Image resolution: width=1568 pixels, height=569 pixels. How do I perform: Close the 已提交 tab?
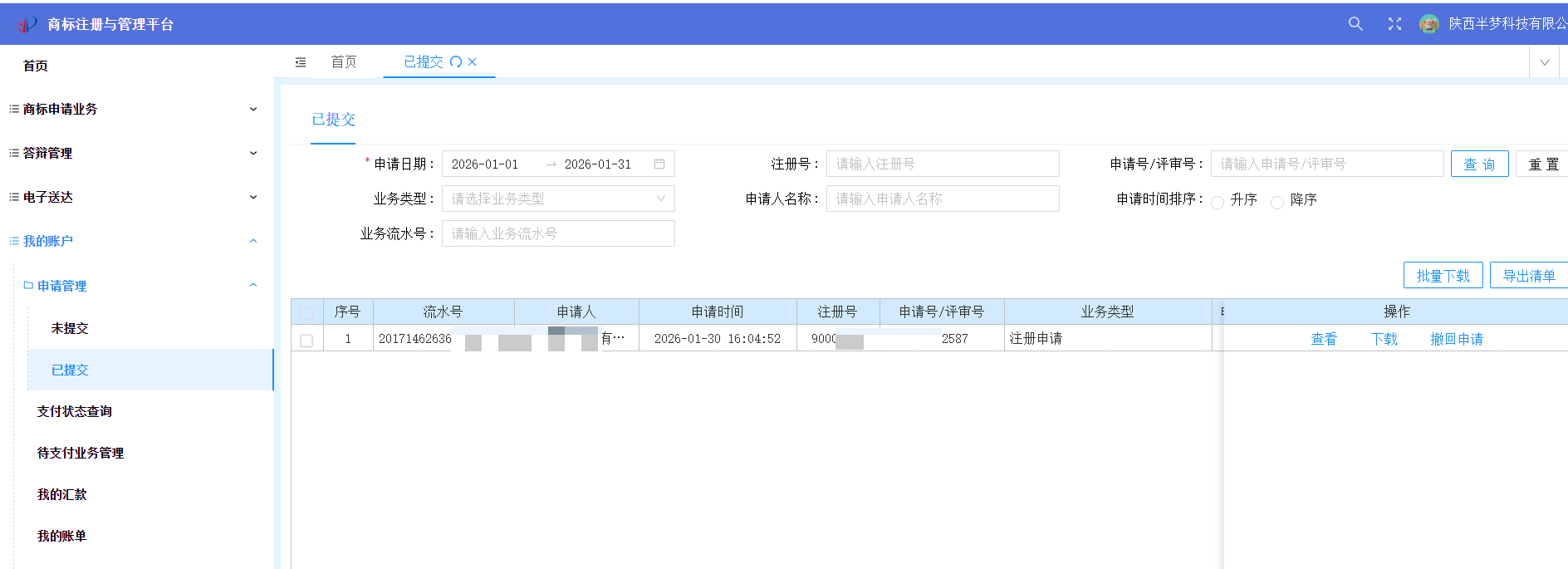point(473,62)
